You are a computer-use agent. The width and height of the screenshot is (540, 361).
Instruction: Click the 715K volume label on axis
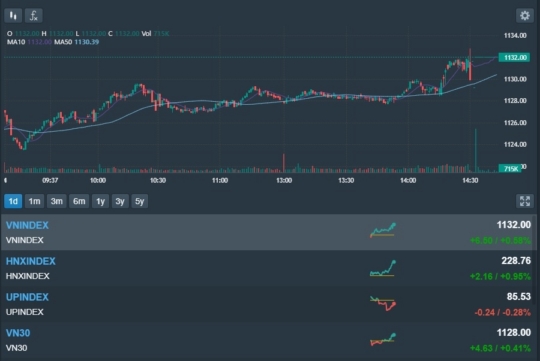[510, 168]
